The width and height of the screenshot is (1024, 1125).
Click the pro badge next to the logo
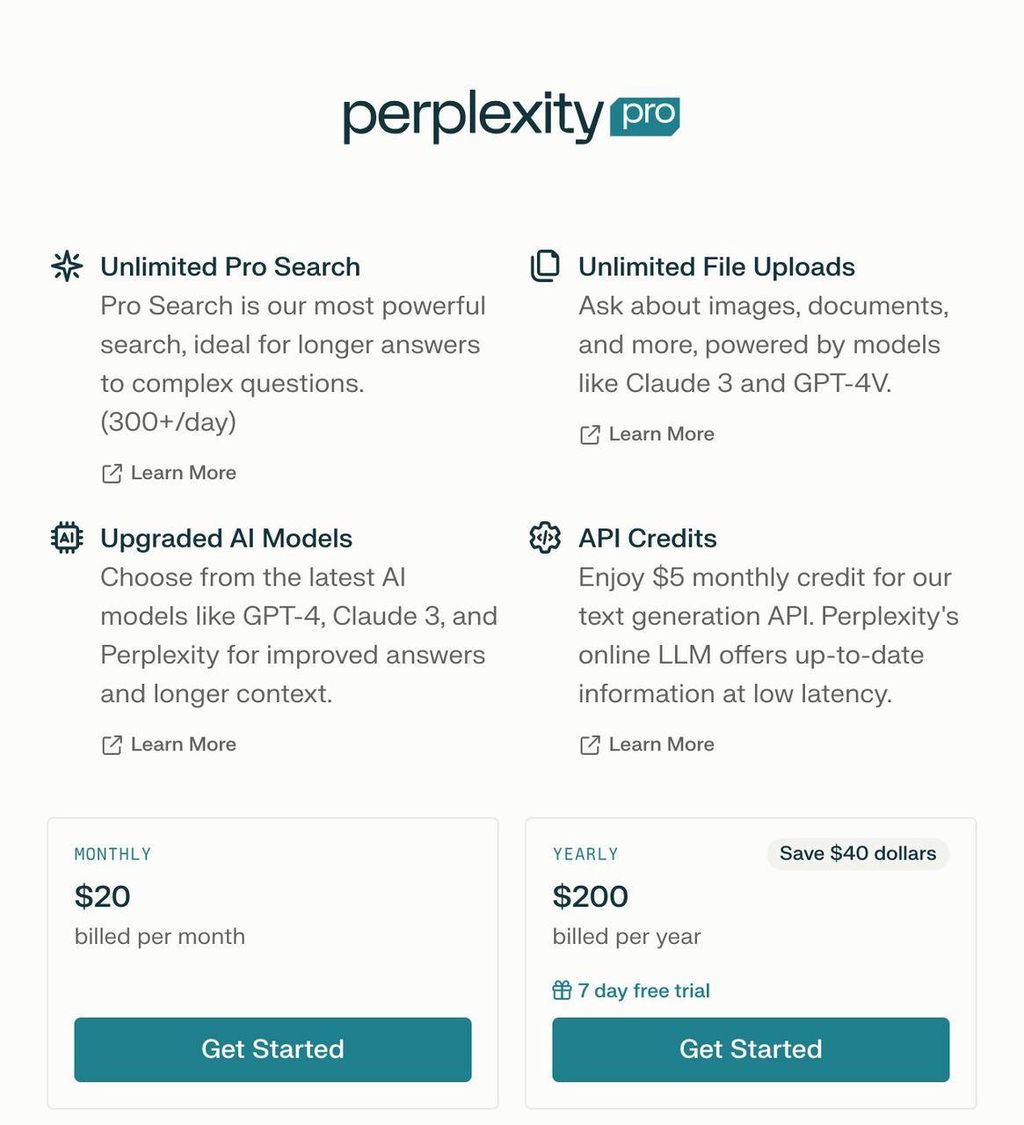(644, 116)
